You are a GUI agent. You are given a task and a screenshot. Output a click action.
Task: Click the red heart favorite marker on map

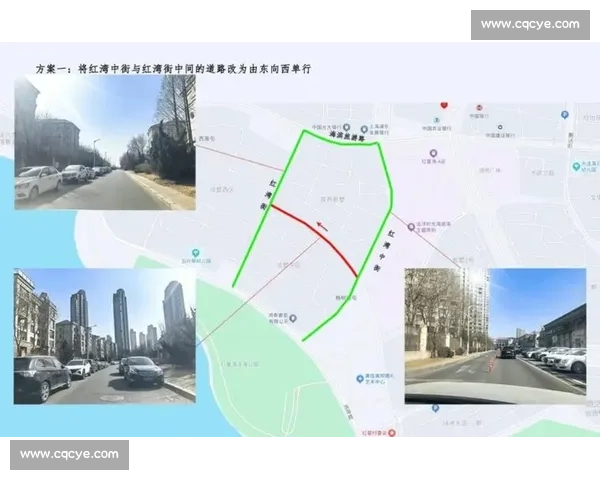point(444,105)
